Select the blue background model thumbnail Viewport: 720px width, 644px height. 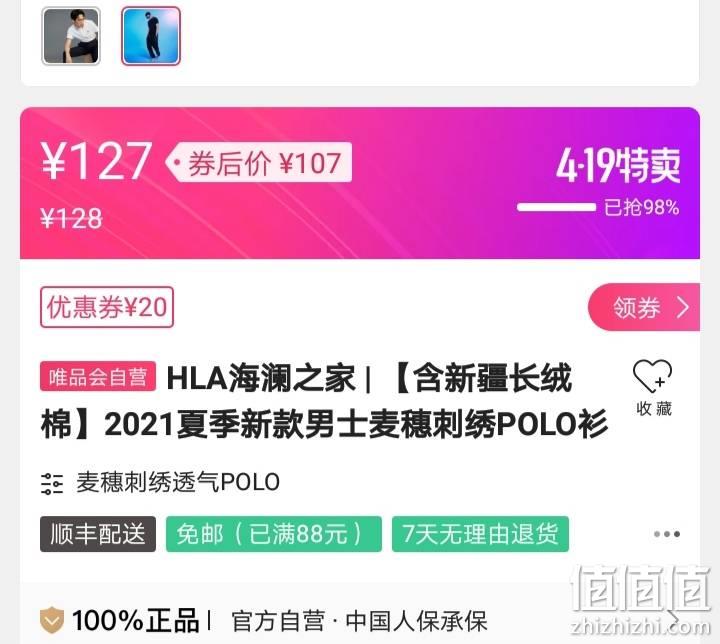tap(151, 36)
